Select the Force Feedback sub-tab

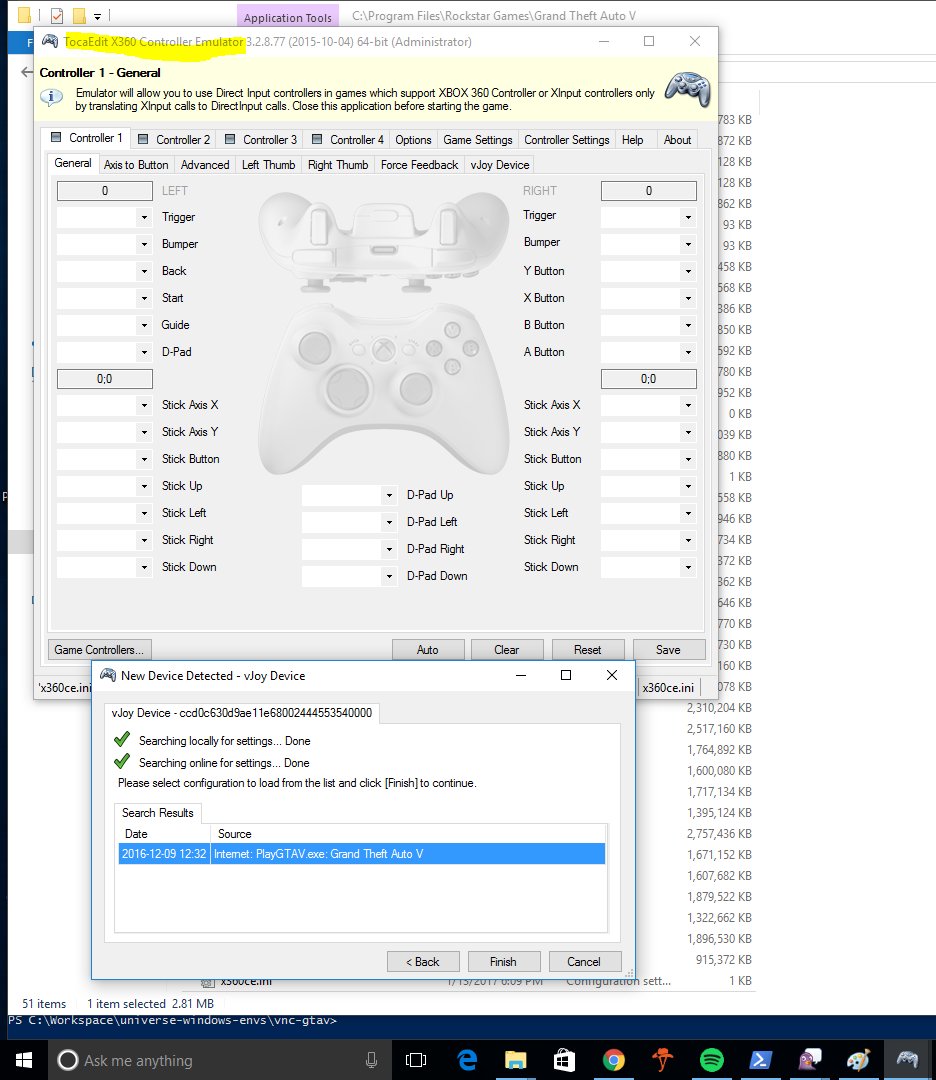coord(419,165)
